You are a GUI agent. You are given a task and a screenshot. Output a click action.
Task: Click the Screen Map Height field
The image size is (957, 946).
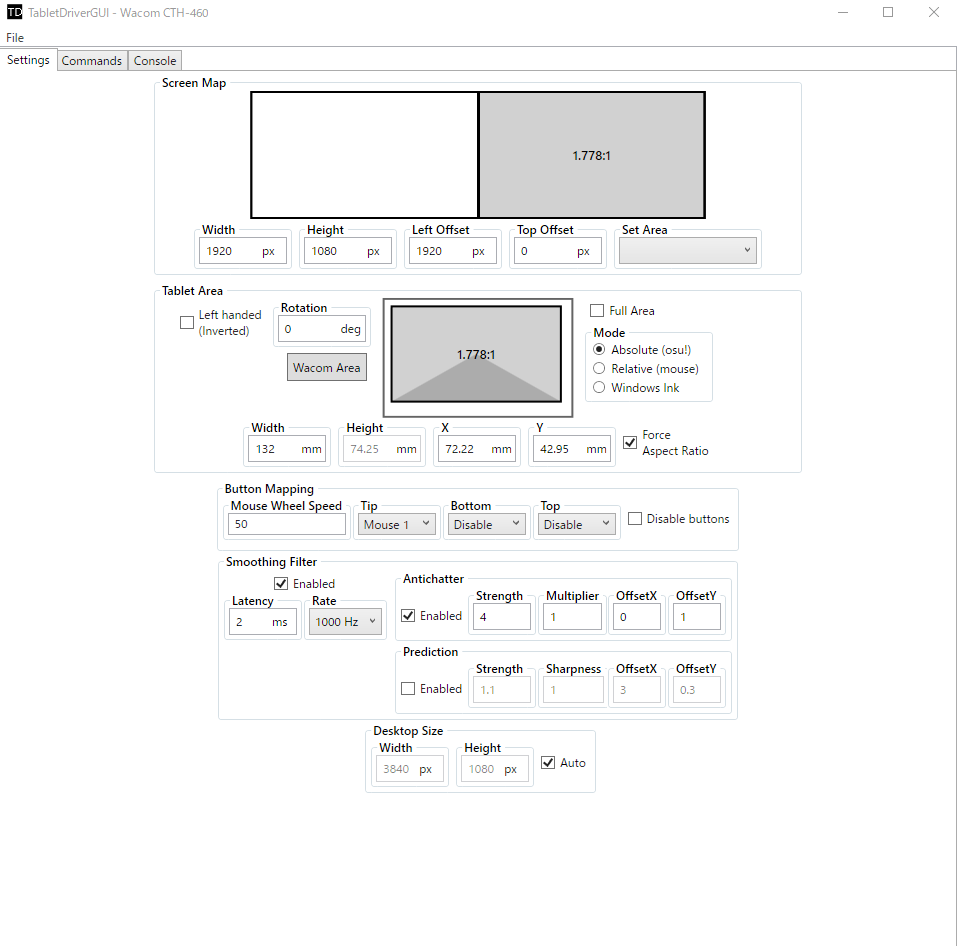coord(348,251)
